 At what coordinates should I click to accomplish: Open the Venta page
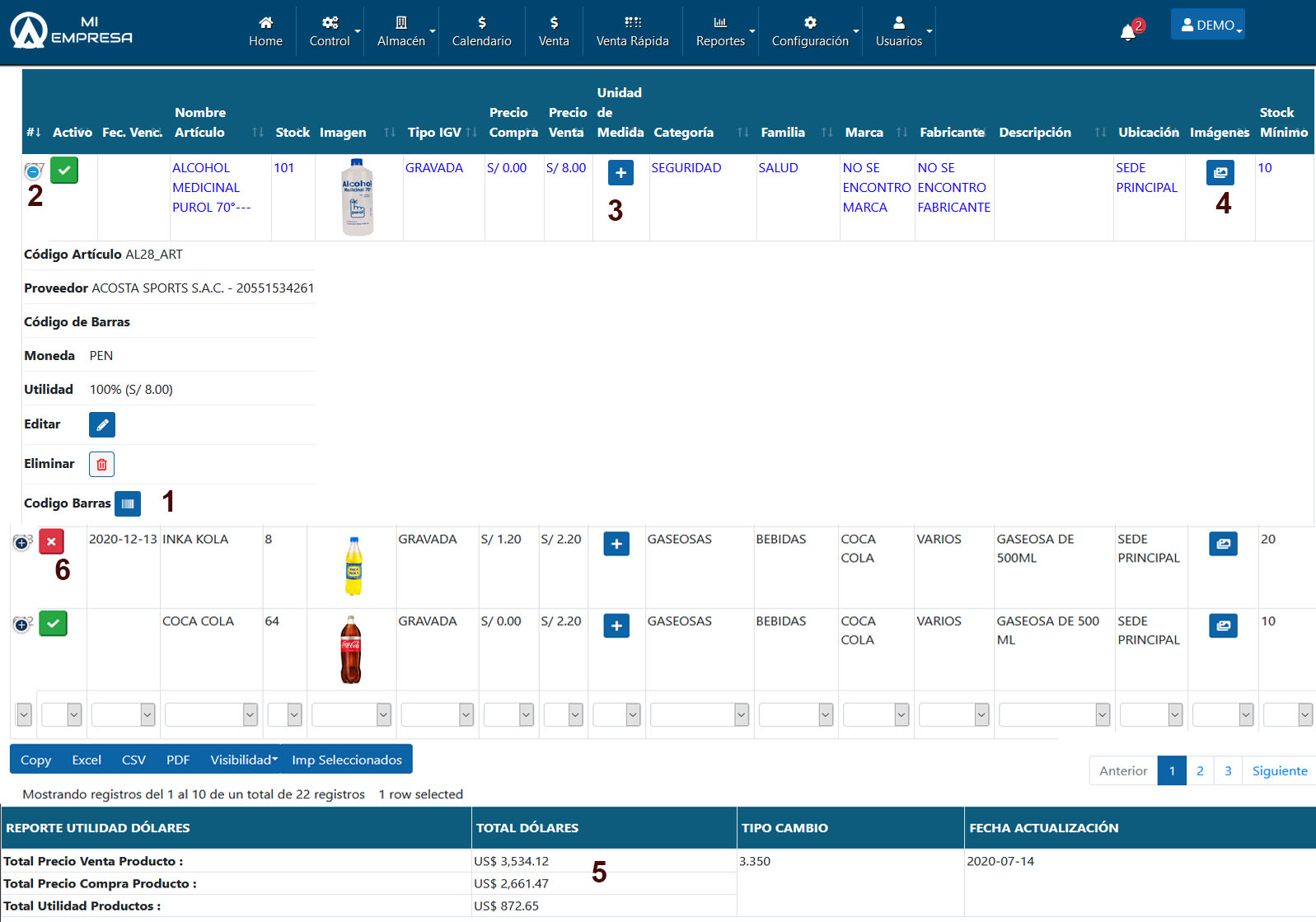(x=554, y=32)
